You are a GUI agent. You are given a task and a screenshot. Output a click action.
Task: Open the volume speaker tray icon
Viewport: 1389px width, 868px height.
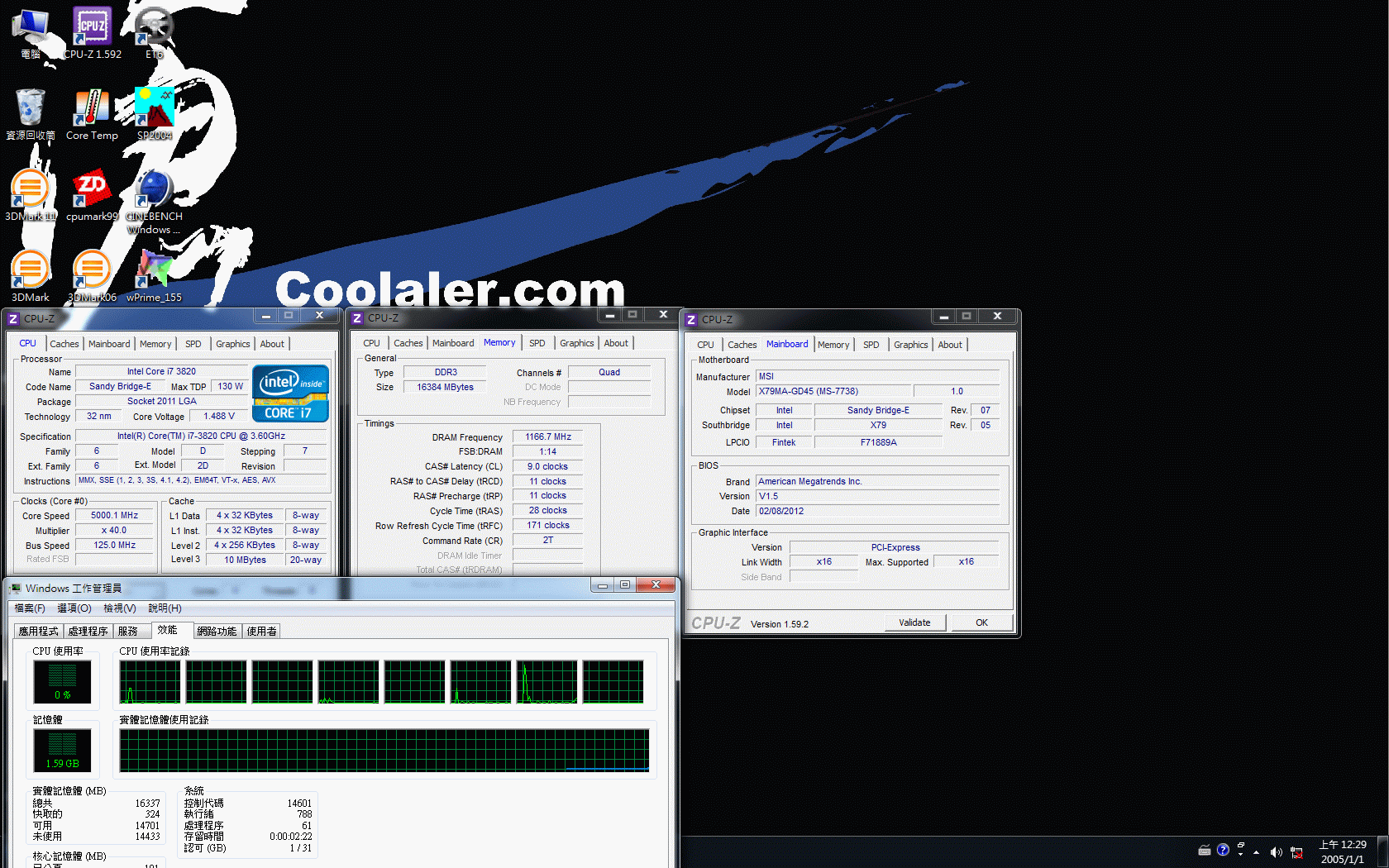tap(1276, 851)
